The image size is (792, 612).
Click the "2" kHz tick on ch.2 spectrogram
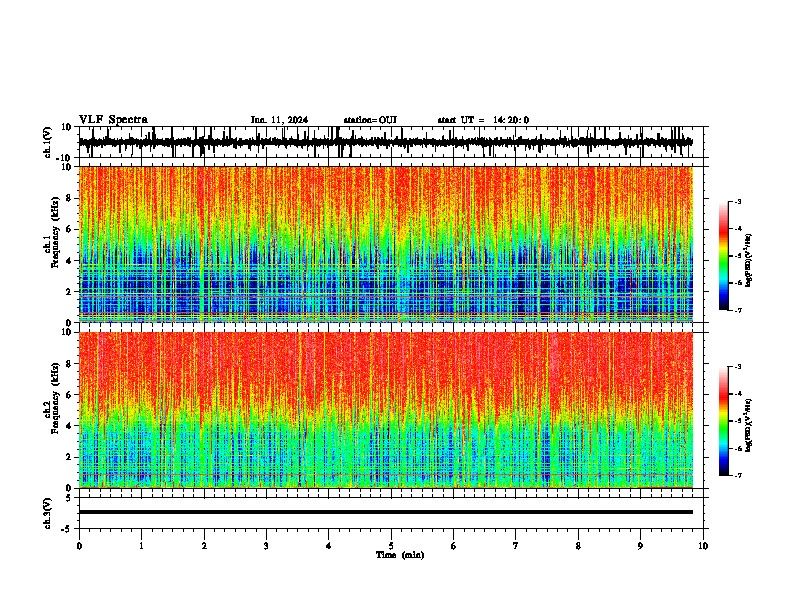(x=70, y=457)
